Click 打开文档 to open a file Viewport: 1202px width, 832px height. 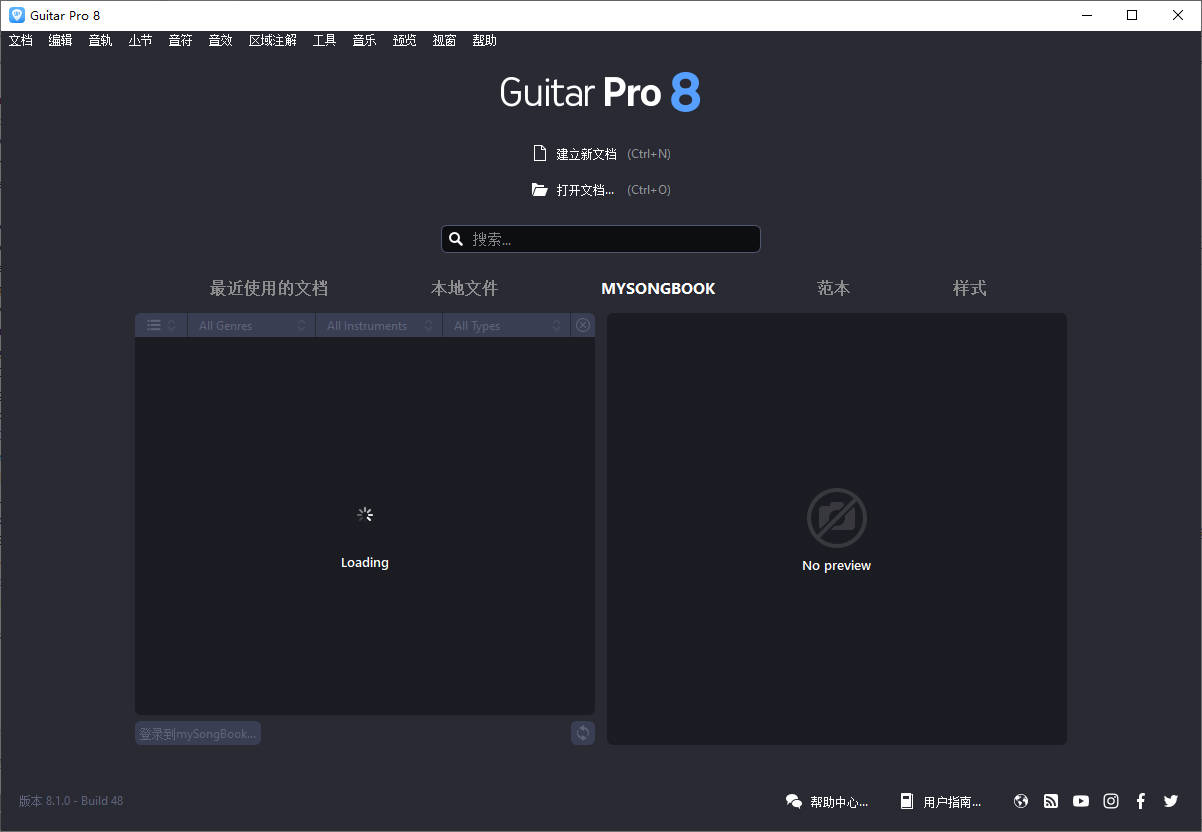(586, 190)
